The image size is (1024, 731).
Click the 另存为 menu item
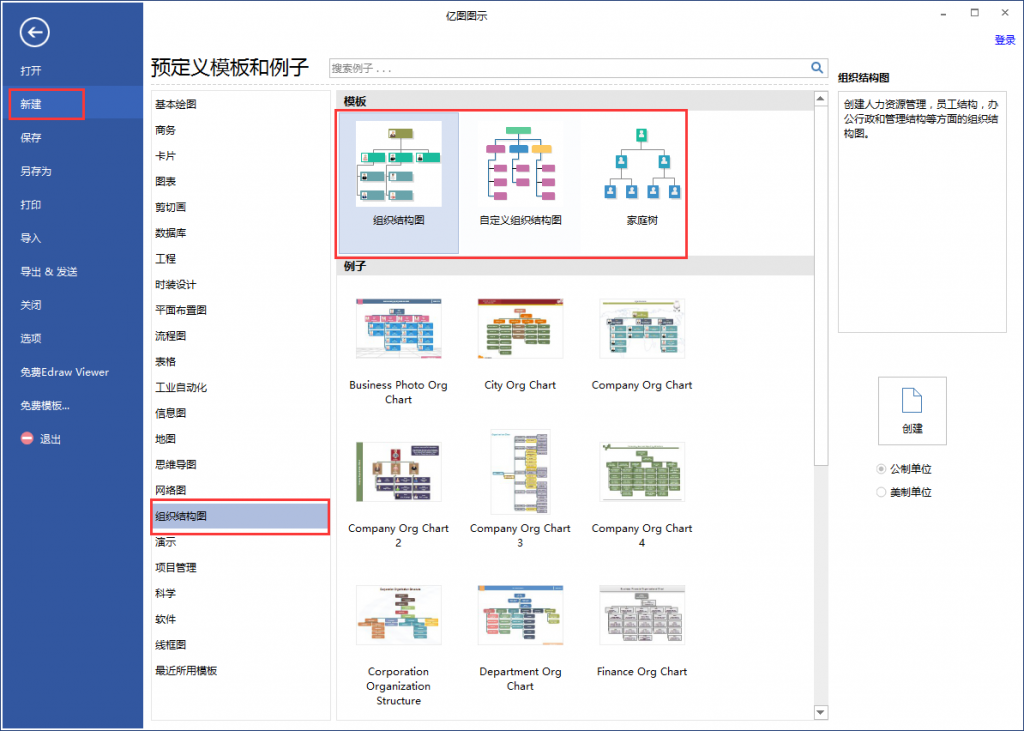(x=36, y=171)
